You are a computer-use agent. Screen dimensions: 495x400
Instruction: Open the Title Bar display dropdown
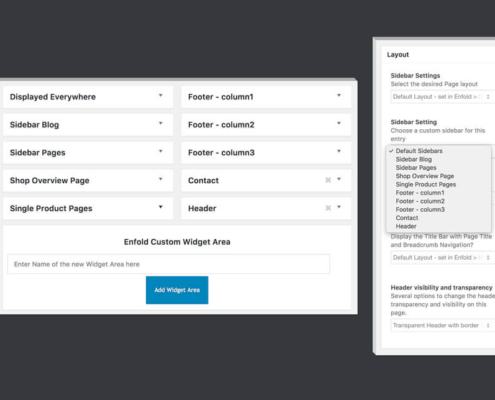coord(443,257)
